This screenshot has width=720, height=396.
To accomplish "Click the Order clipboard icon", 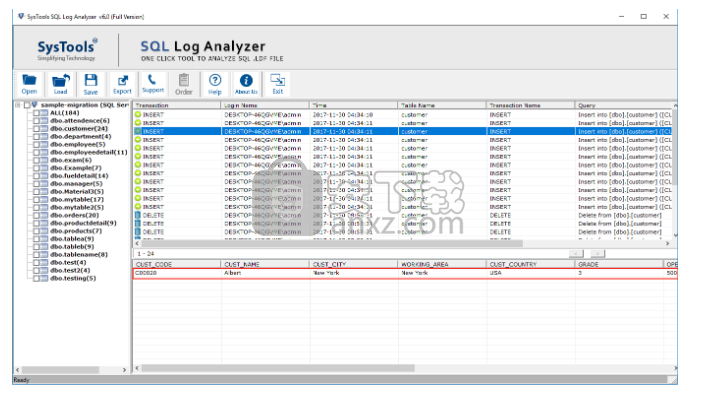I will [184, 84].
